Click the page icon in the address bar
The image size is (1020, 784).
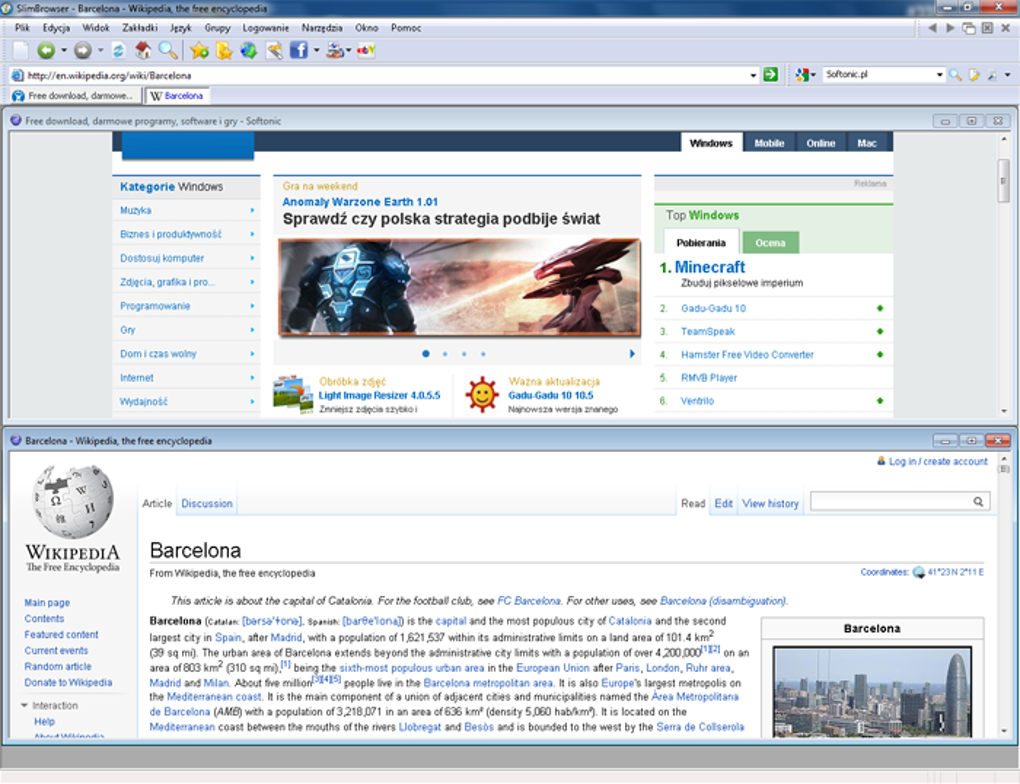[x=18, y=75]
